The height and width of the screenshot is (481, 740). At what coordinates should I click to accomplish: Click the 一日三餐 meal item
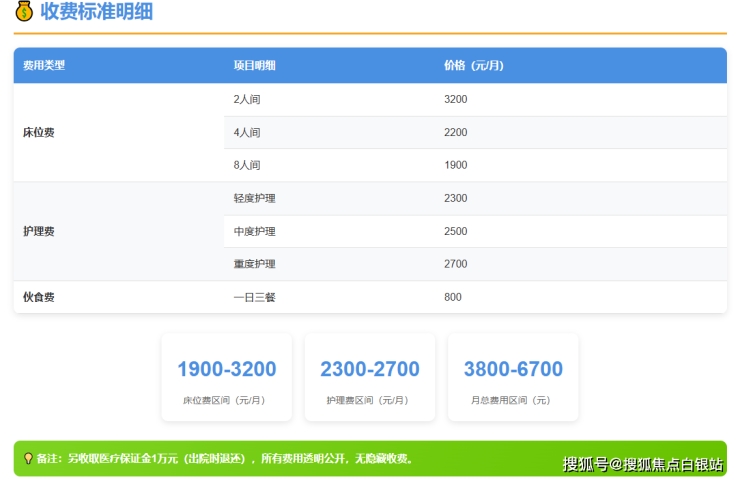pyautogui.click(x=254, y=297)
